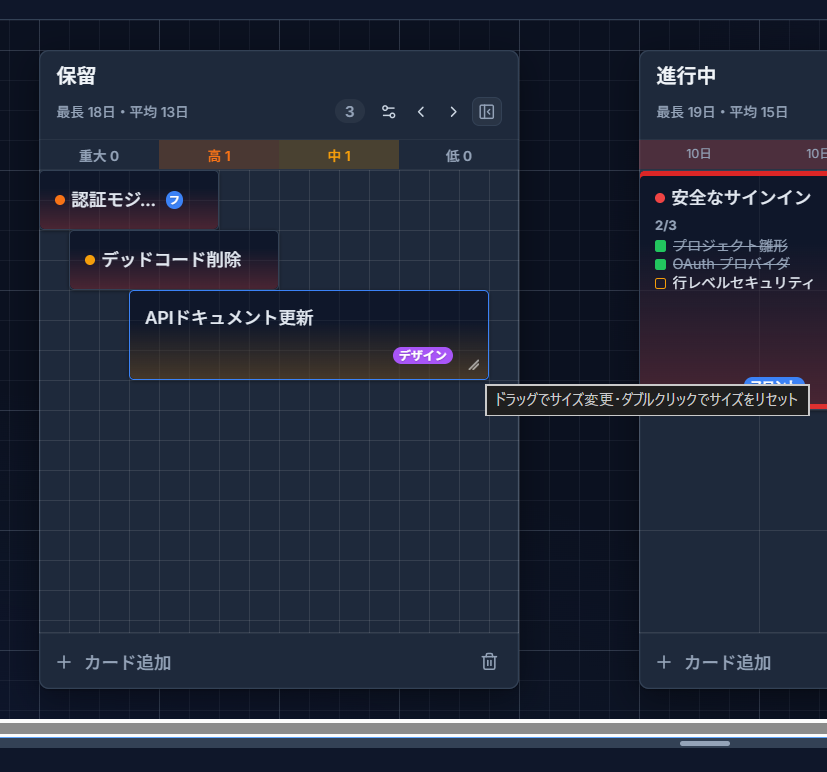Select the 重大 0 priority tab
This screenshot has height=772, width=827.
[x=99, y=156]
